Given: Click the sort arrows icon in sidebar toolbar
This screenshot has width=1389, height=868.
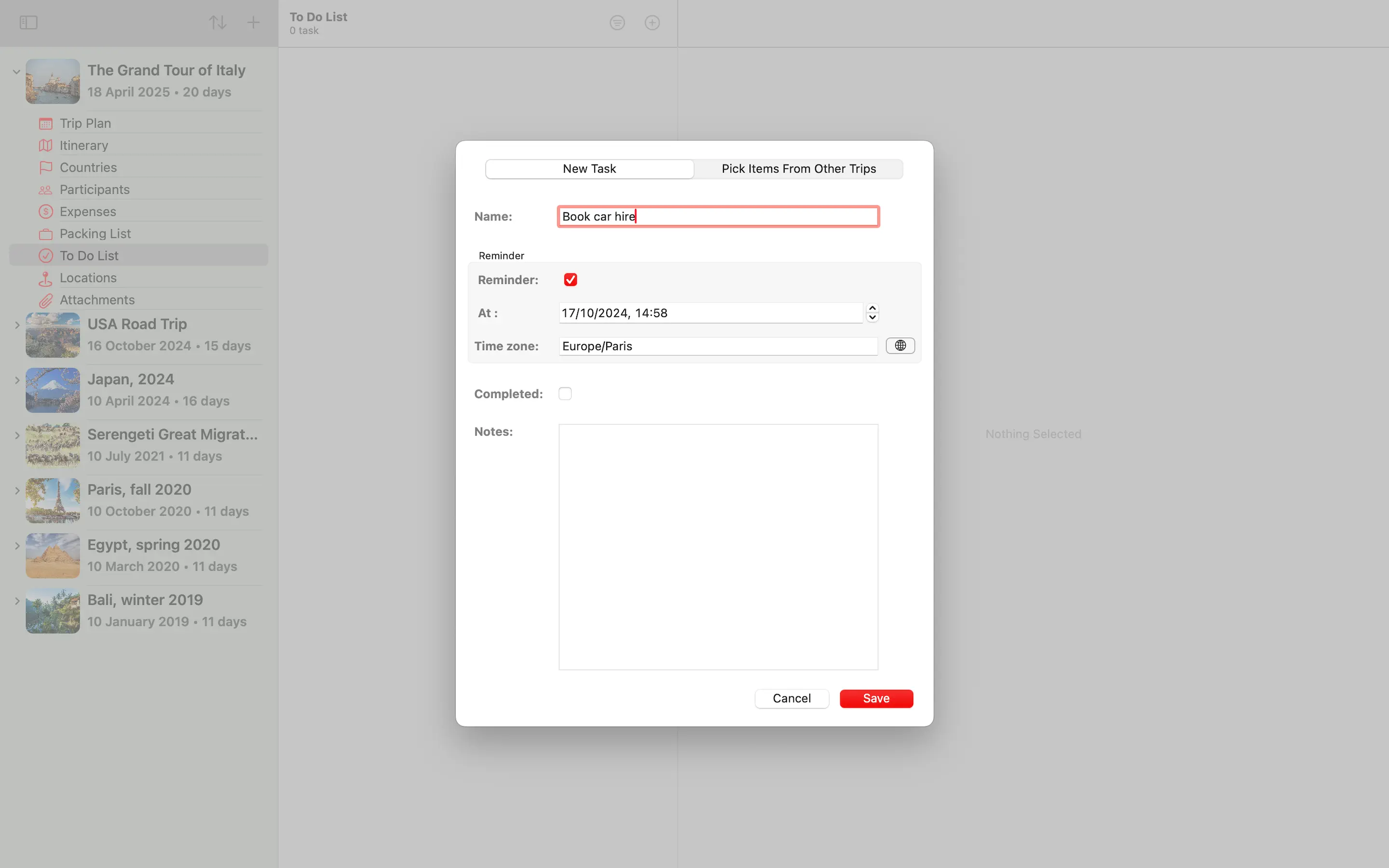Looking at the screenshot, I should [217, 22].
